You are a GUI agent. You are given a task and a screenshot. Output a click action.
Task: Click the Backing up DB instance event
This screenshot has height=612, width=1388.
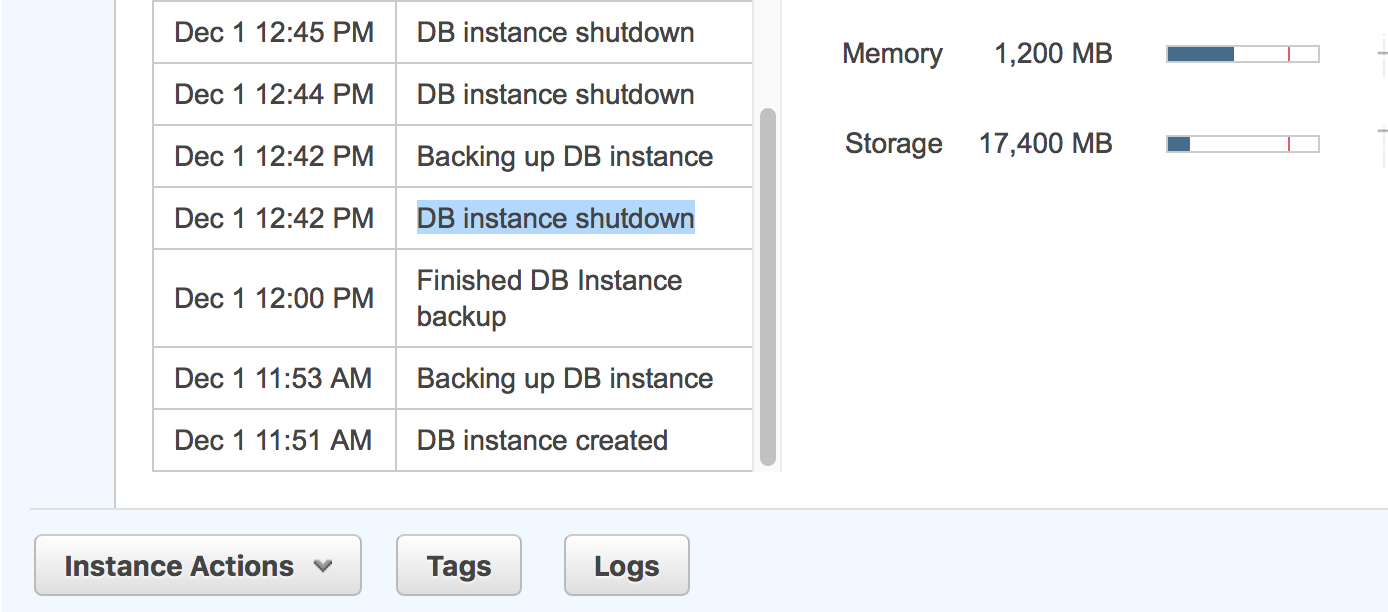coord(564,156)
